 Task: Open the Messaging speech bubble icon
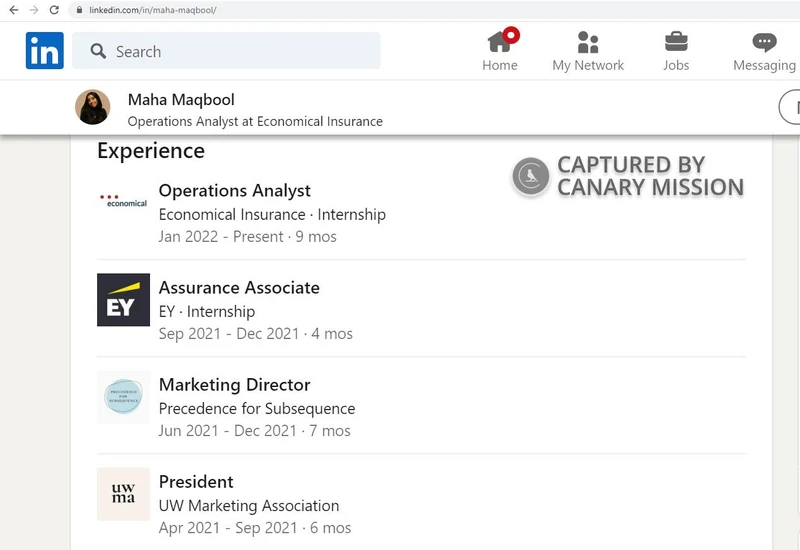[x=764, y=42]
